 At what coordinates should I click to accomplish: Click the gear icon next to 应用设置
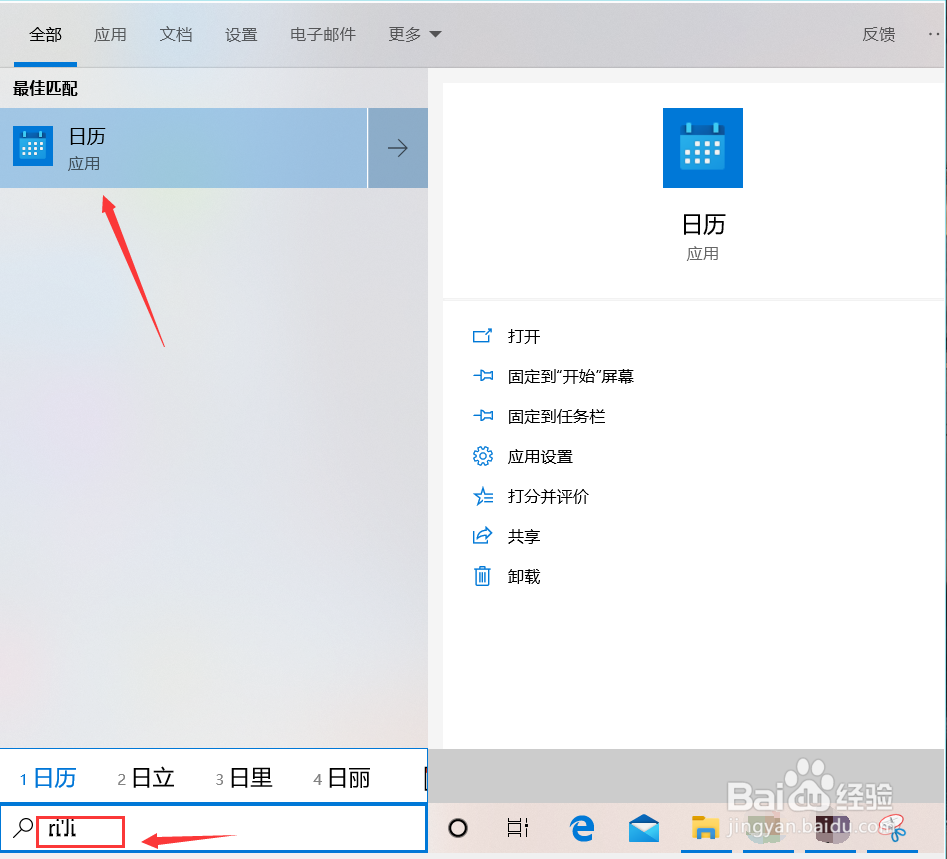483,456
